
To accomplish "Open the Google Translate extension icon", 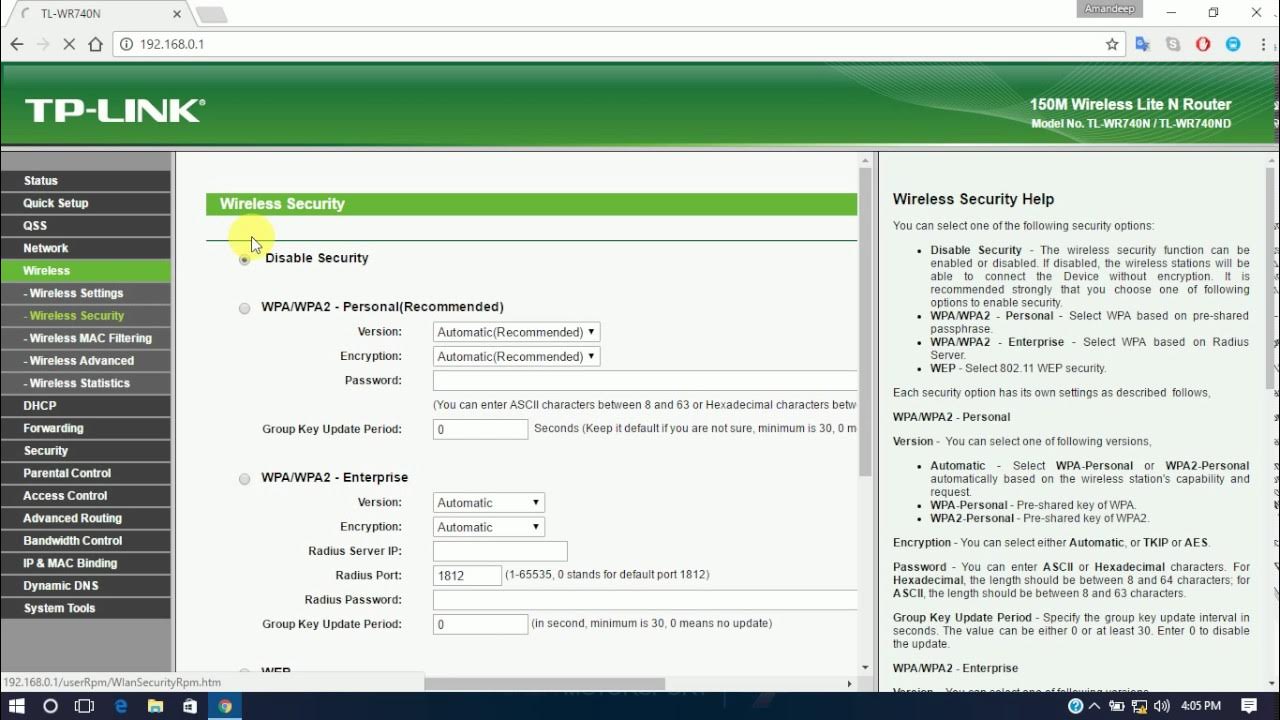I will pos(1143,44).
